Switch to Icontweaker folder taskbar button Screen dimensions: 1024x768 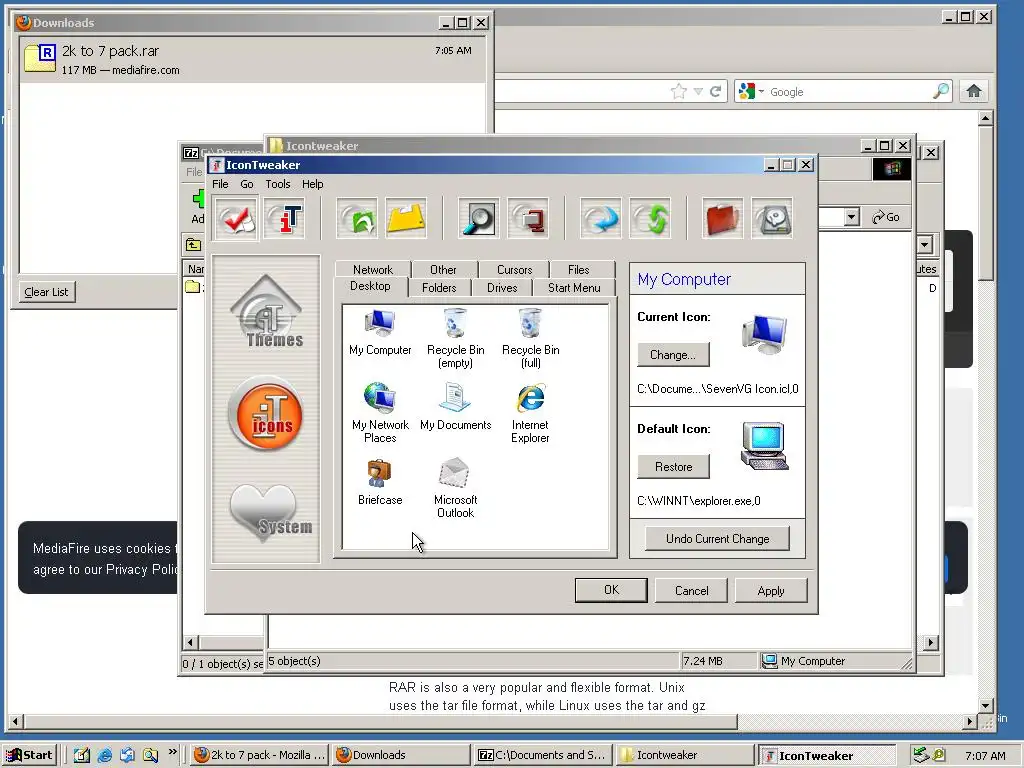click(684, 755)
